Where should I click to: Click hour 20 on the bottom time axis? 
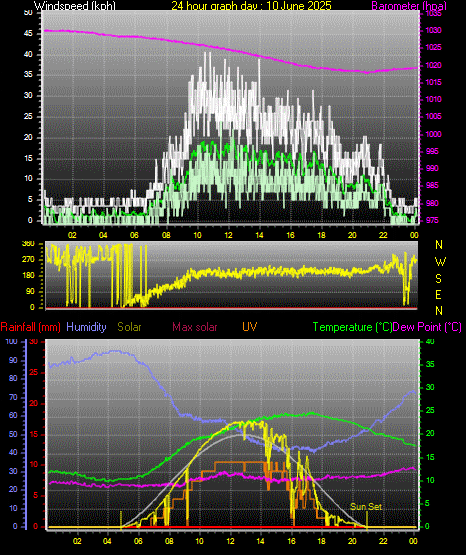352,541
